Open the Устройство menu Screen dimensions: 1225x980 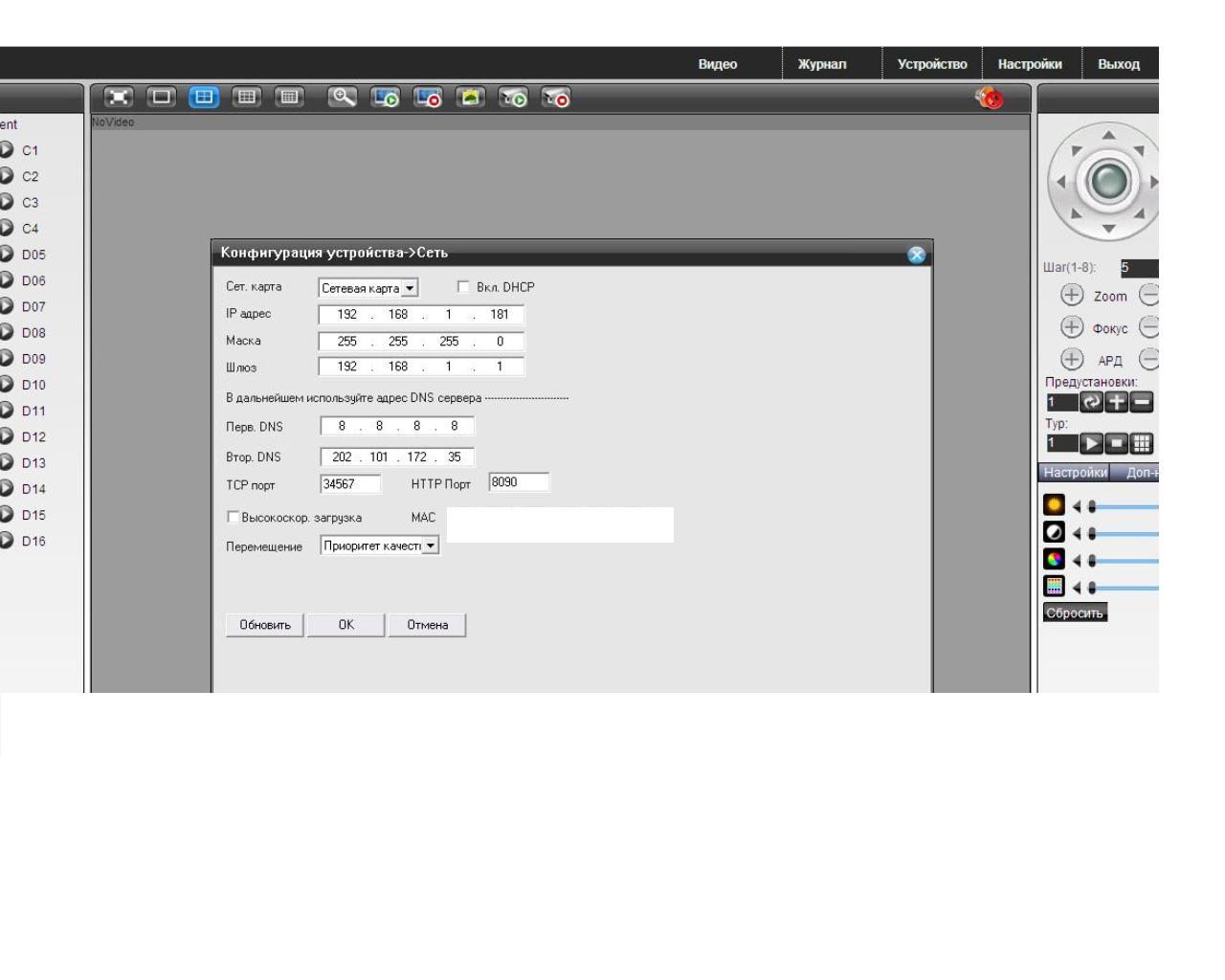click(x=932, y=64)
